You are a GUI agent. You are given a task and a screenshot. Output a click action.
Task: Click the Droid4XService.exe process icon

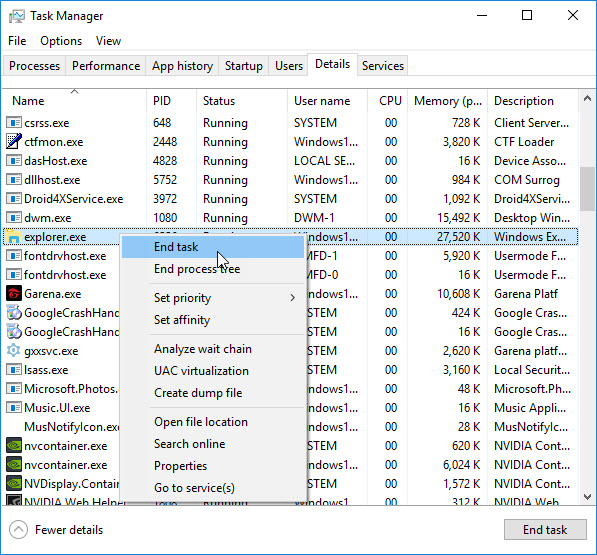click(x=14, y=199)
